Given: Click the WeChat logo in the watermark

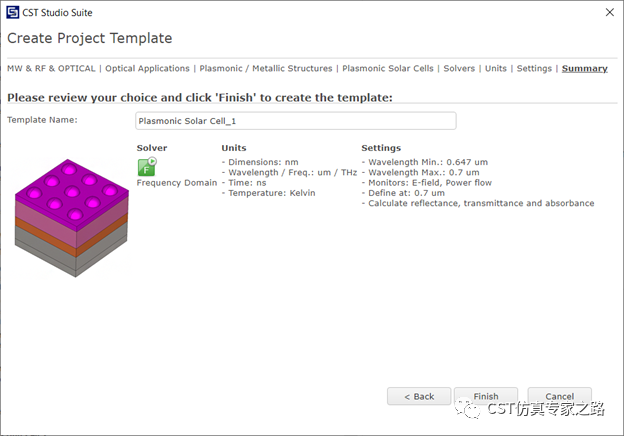Looking at the screenshot, I should tap(467, 407).
